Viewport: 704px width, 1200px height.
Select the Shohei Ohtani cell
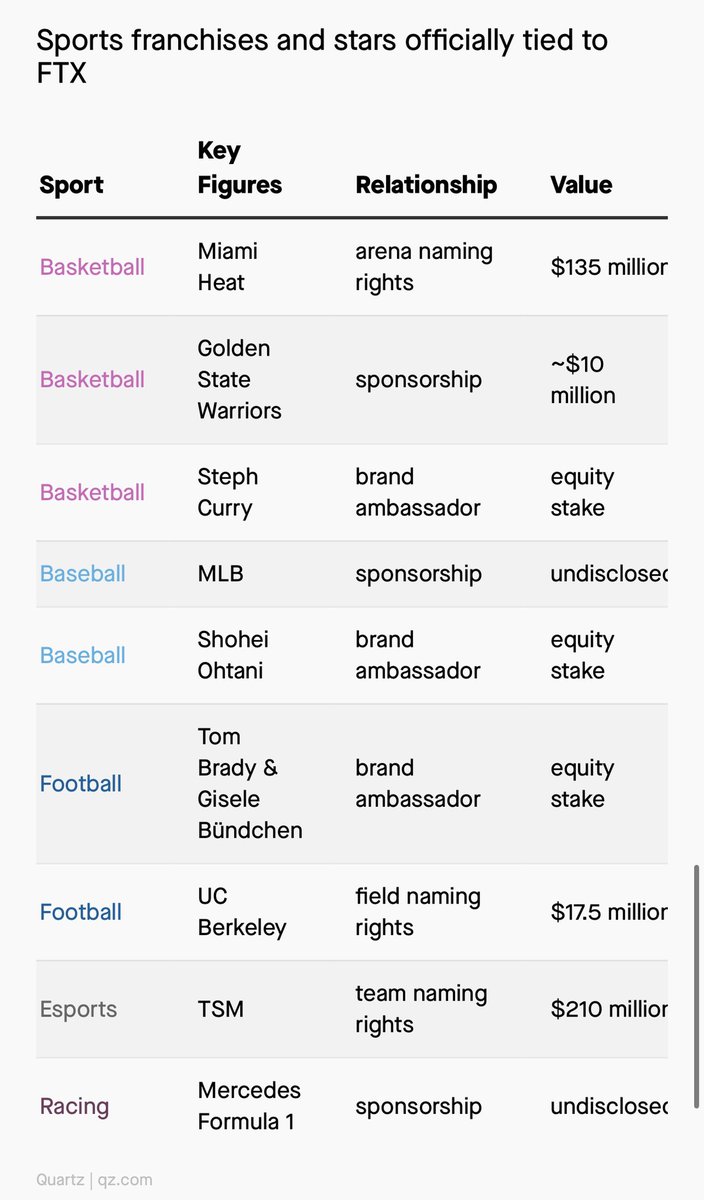click(x=233, y=655)
